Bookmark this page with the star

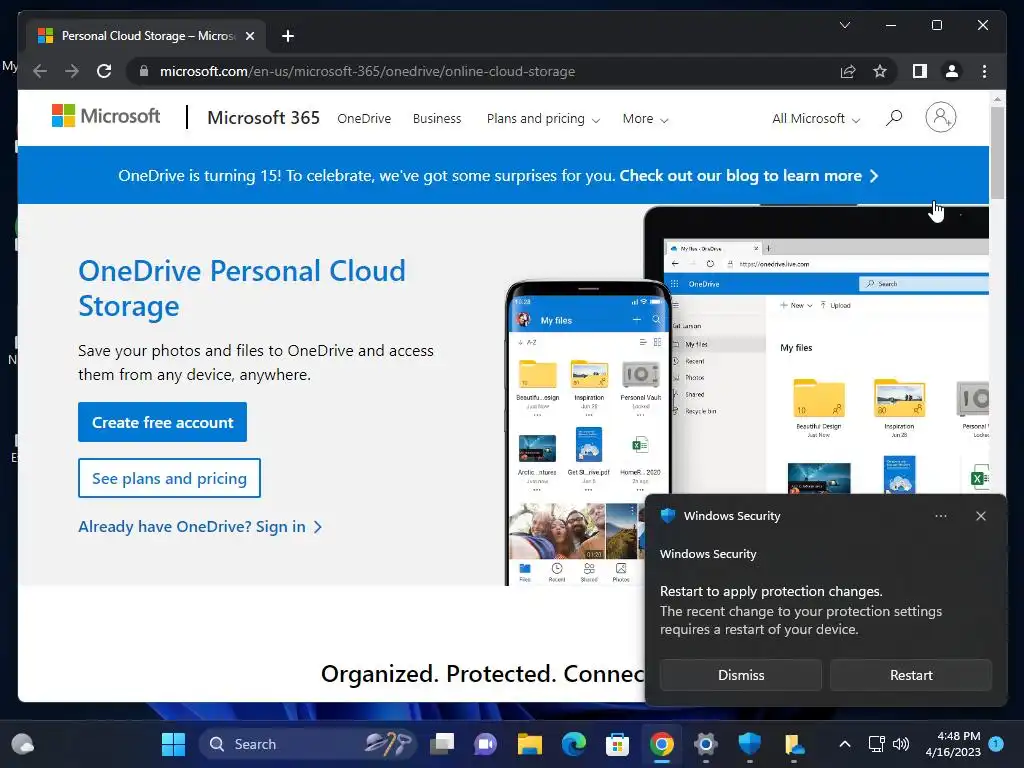pos(880,71)
